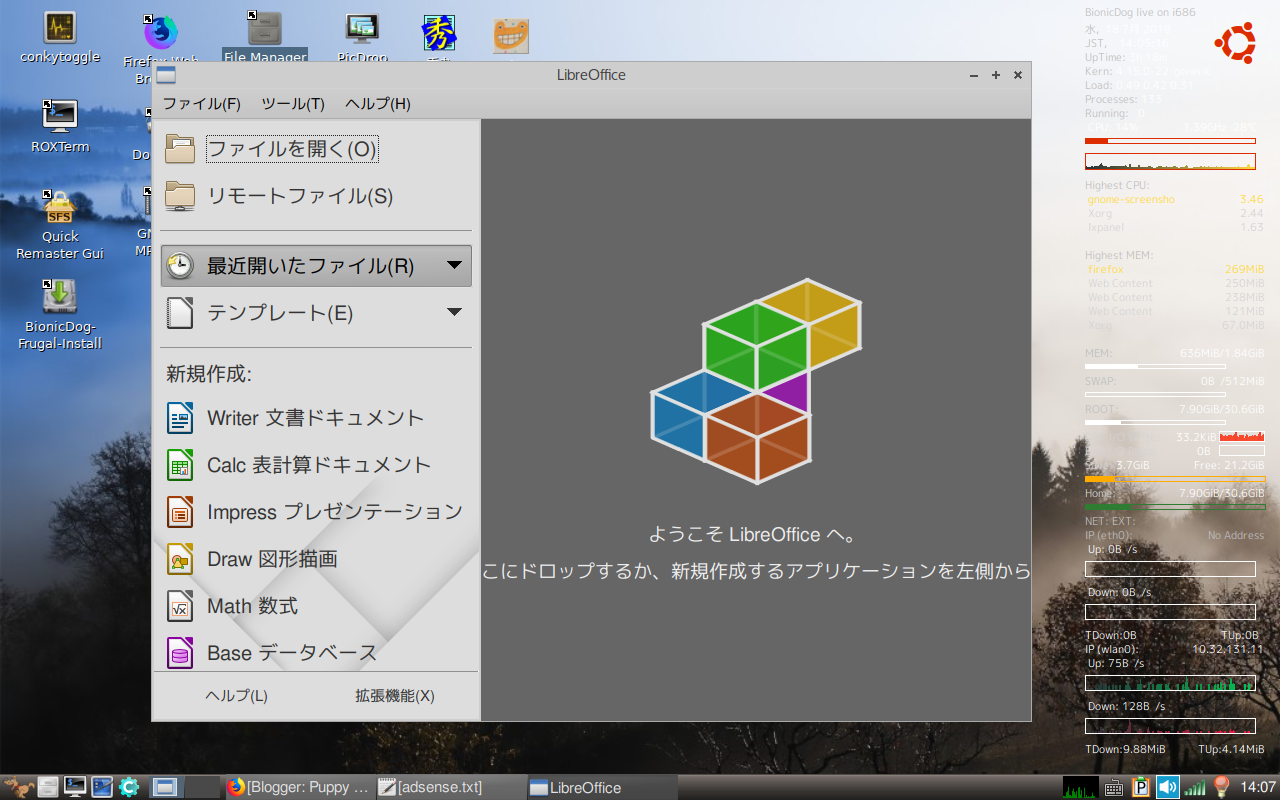Open the clipboard manager P icon in the tray
Viewport: 1280px width, 800px height.
click(1141, 787)
